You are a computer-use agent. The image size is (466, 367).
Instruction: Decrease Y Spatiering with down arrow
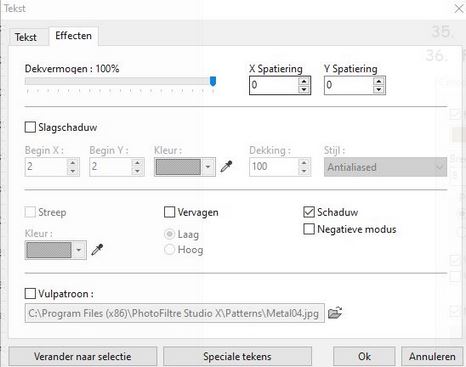(378, 89)
